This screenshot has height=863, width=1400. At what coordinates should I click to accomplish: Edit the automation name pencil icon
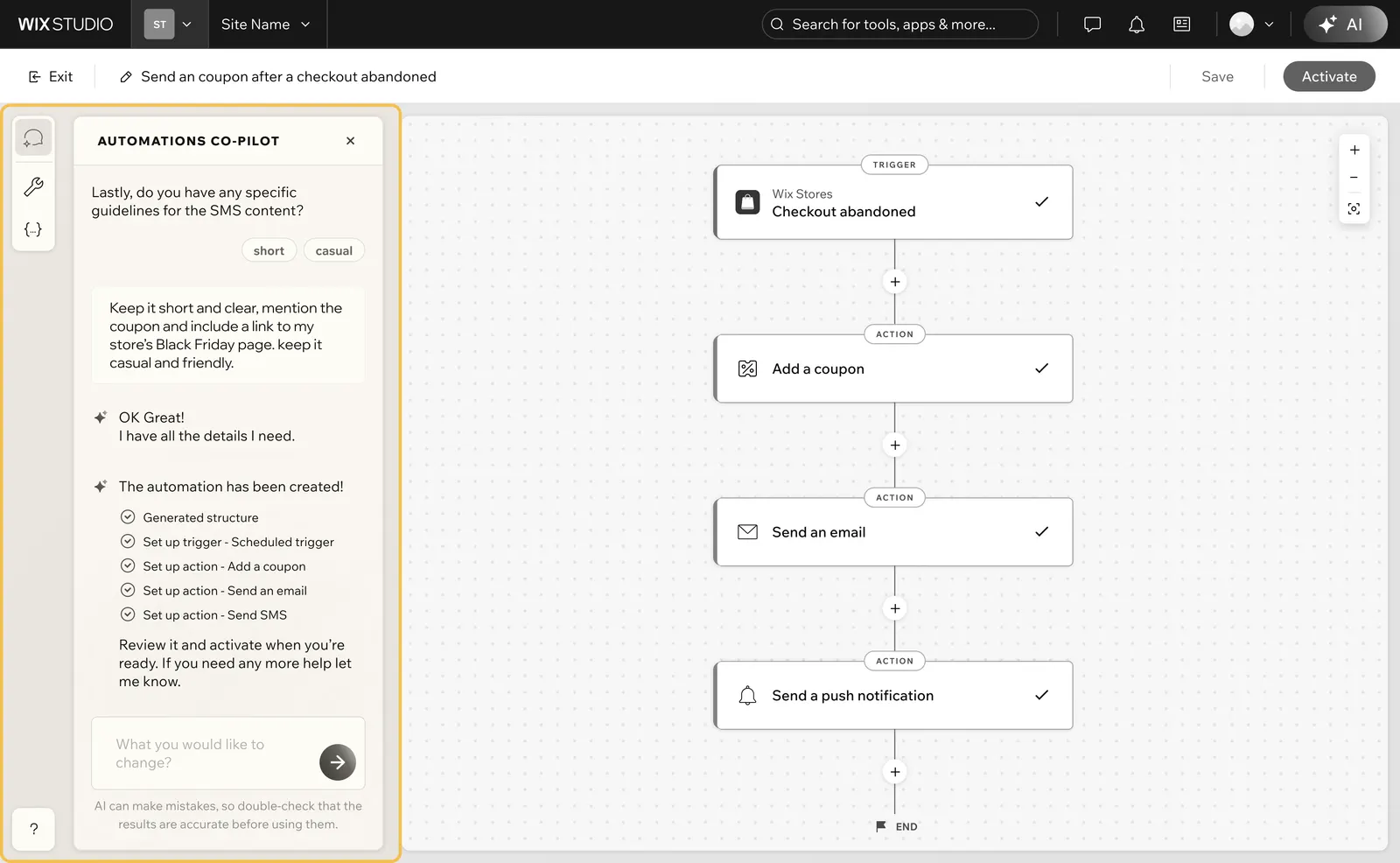click(x=126, y=77)
